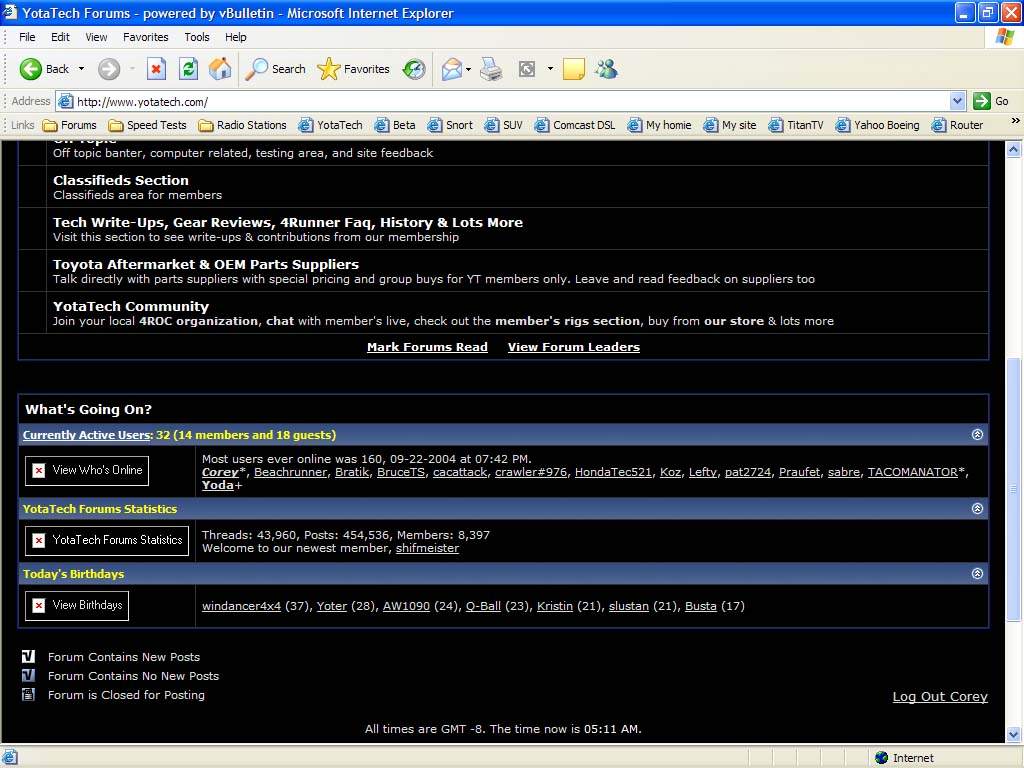This screenshot has width=1024, height=768.
Task: Collapse the Today's Birthdays section
Action: pyautogui.click(x=977, y=573)
